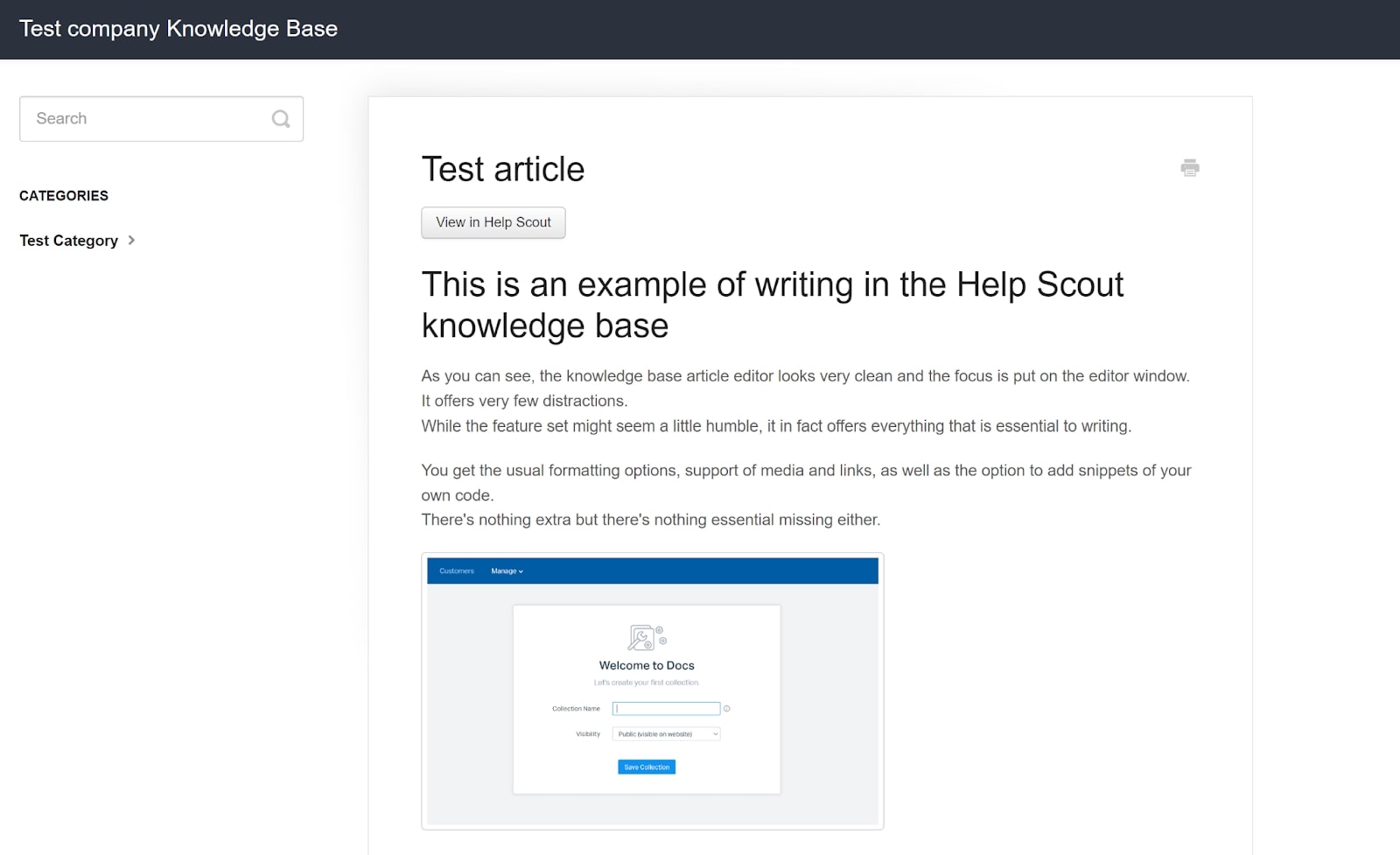Open the Test Category link
Image resolution: width=1400 pixels, height=855 pixels.
[x=68, y=240]
